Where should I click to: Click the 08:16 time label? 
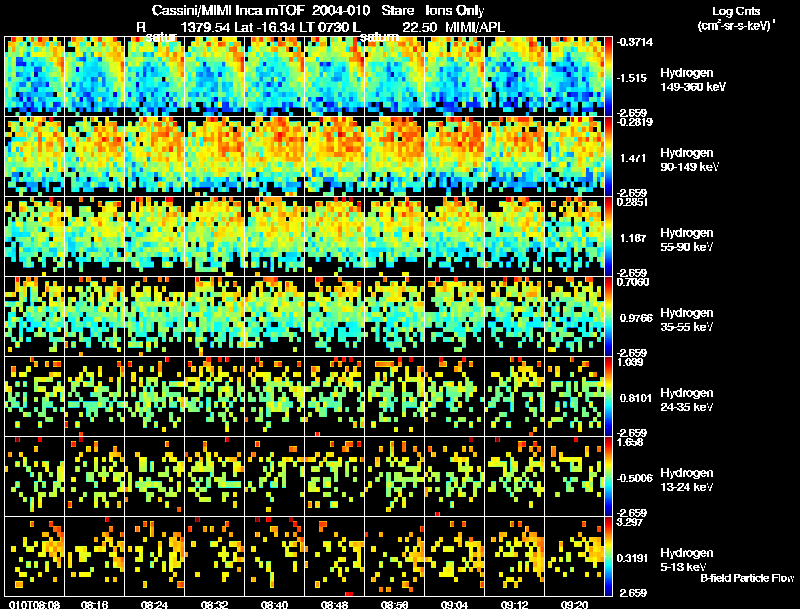point(94,604)
